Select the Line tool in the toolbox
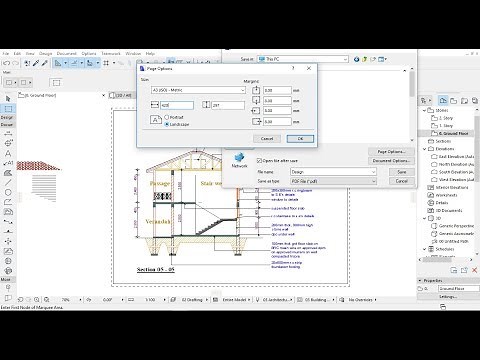The width and height of the screenshot is (480, 360). pyautogui.click(x=8, y=182)
